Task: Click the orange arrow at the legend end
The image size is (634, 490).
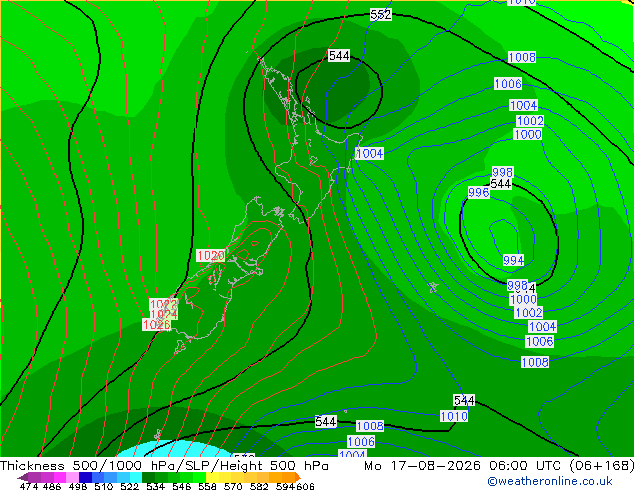Action: (298, 477)
